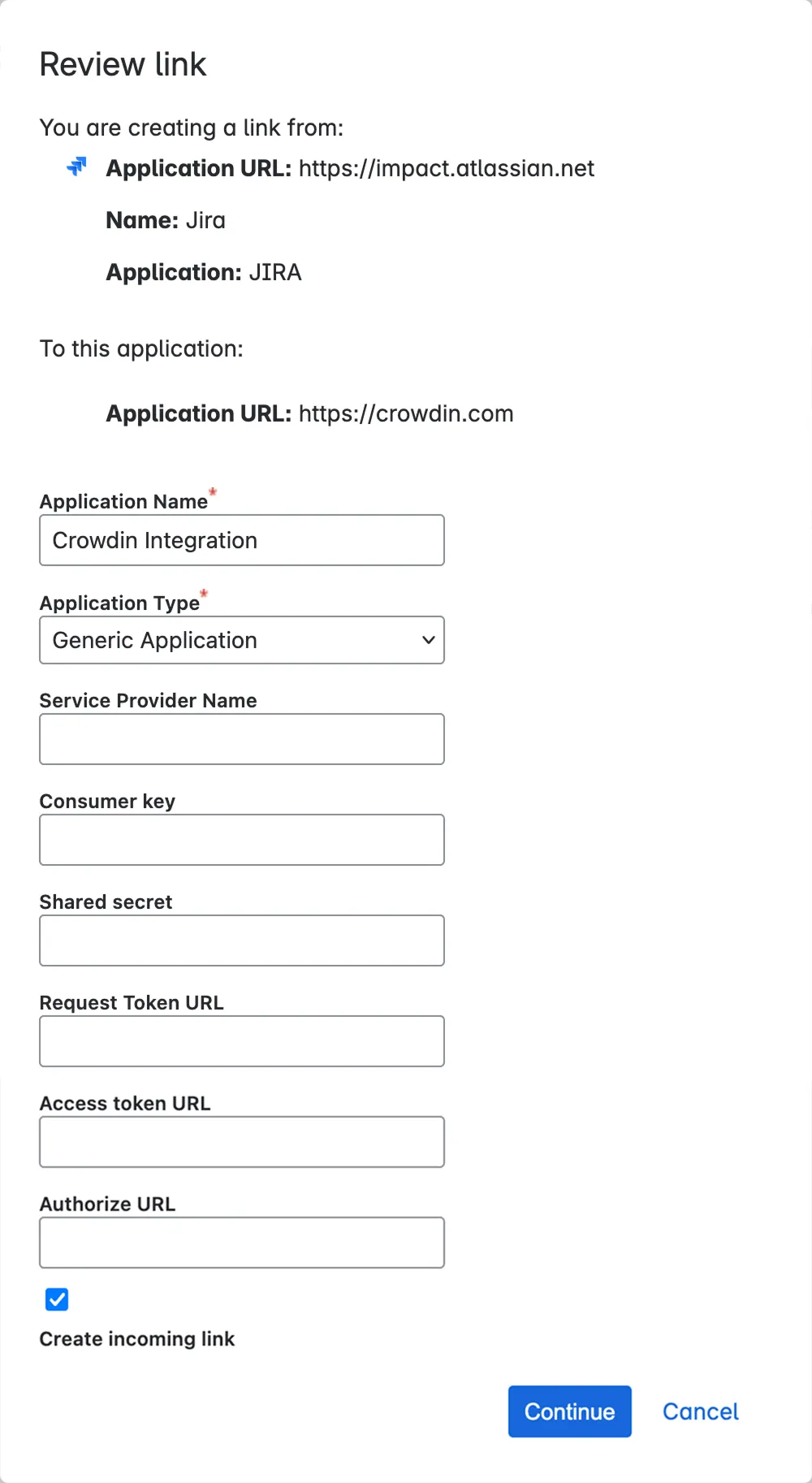The width and height of the screenshot is (812, 1483).
Task: Click the Request Token URL field
Action: click(x=242, y=1040)
